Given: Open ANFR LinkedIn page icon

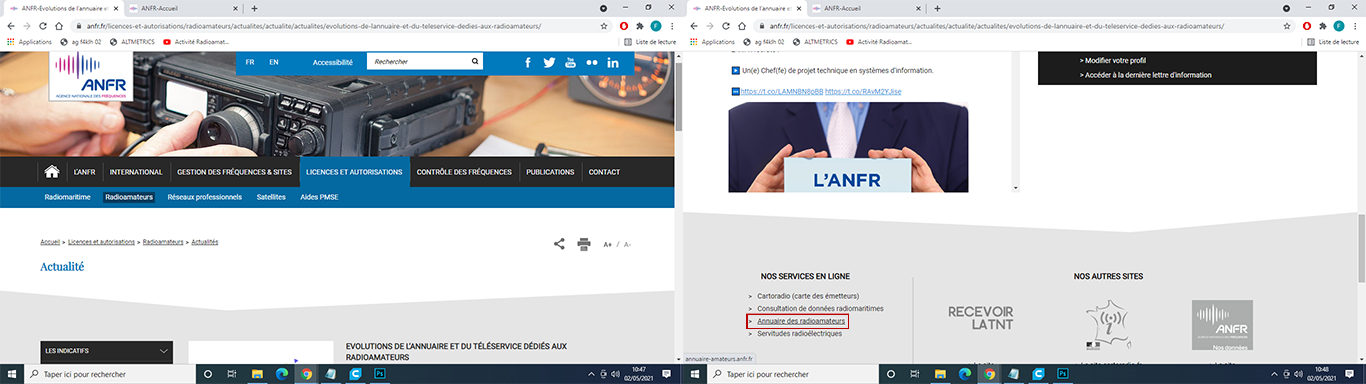Looking at the screenshot, I should coord(613,62).
